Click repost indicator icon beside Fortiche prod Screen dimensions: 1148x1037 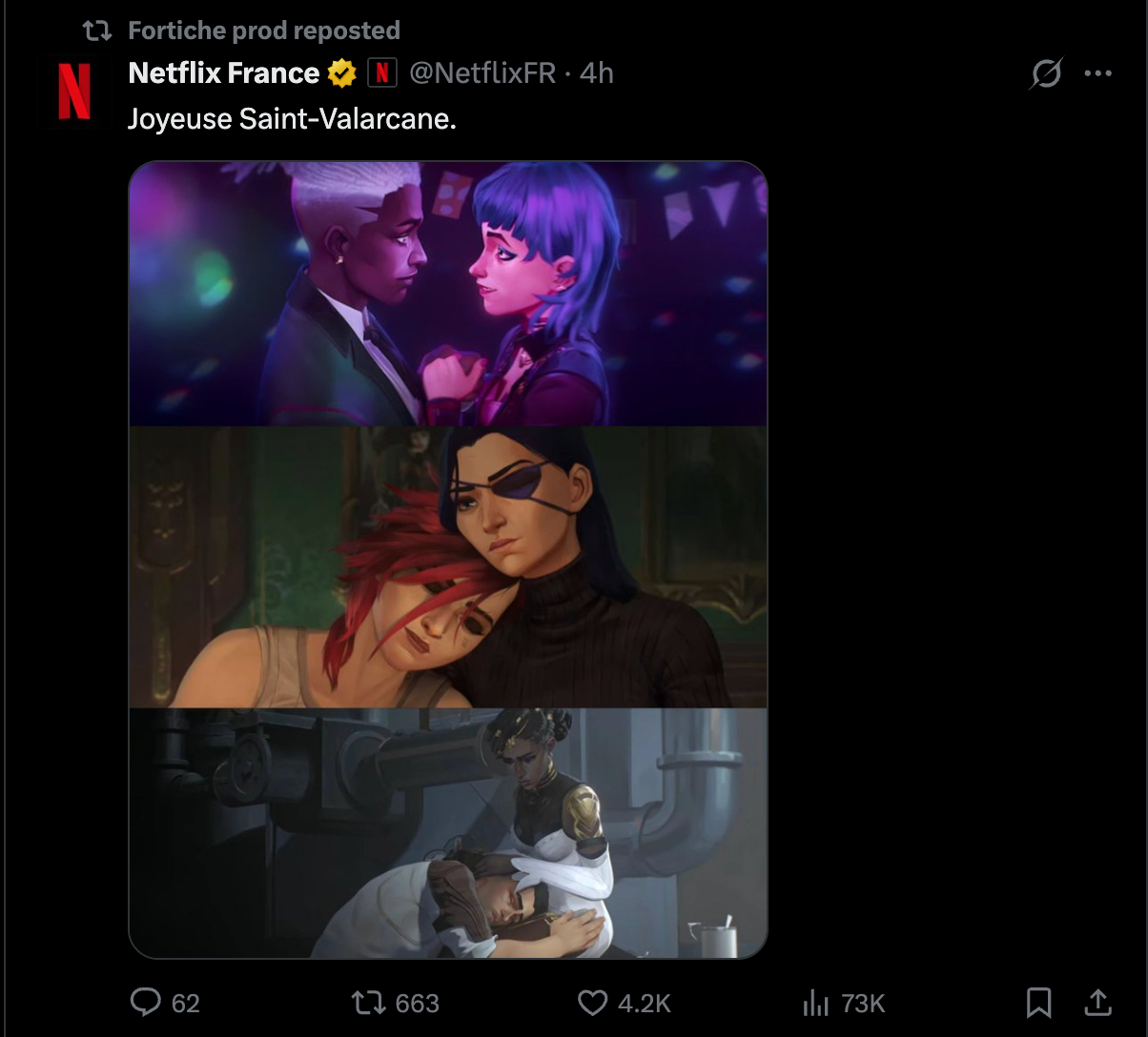point(98,31)
